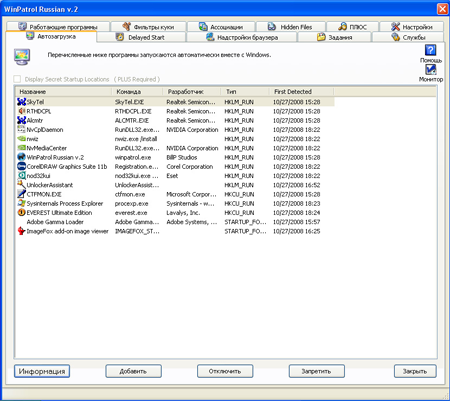Enable Display Secret Startup Locations checkbox

pos(17,79)
